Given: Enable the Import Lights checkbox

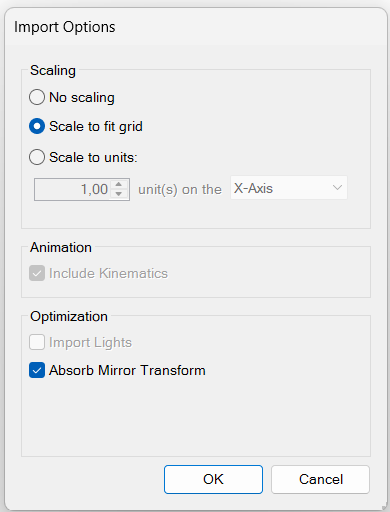Looking at the screenshot, I should [37, 342].
